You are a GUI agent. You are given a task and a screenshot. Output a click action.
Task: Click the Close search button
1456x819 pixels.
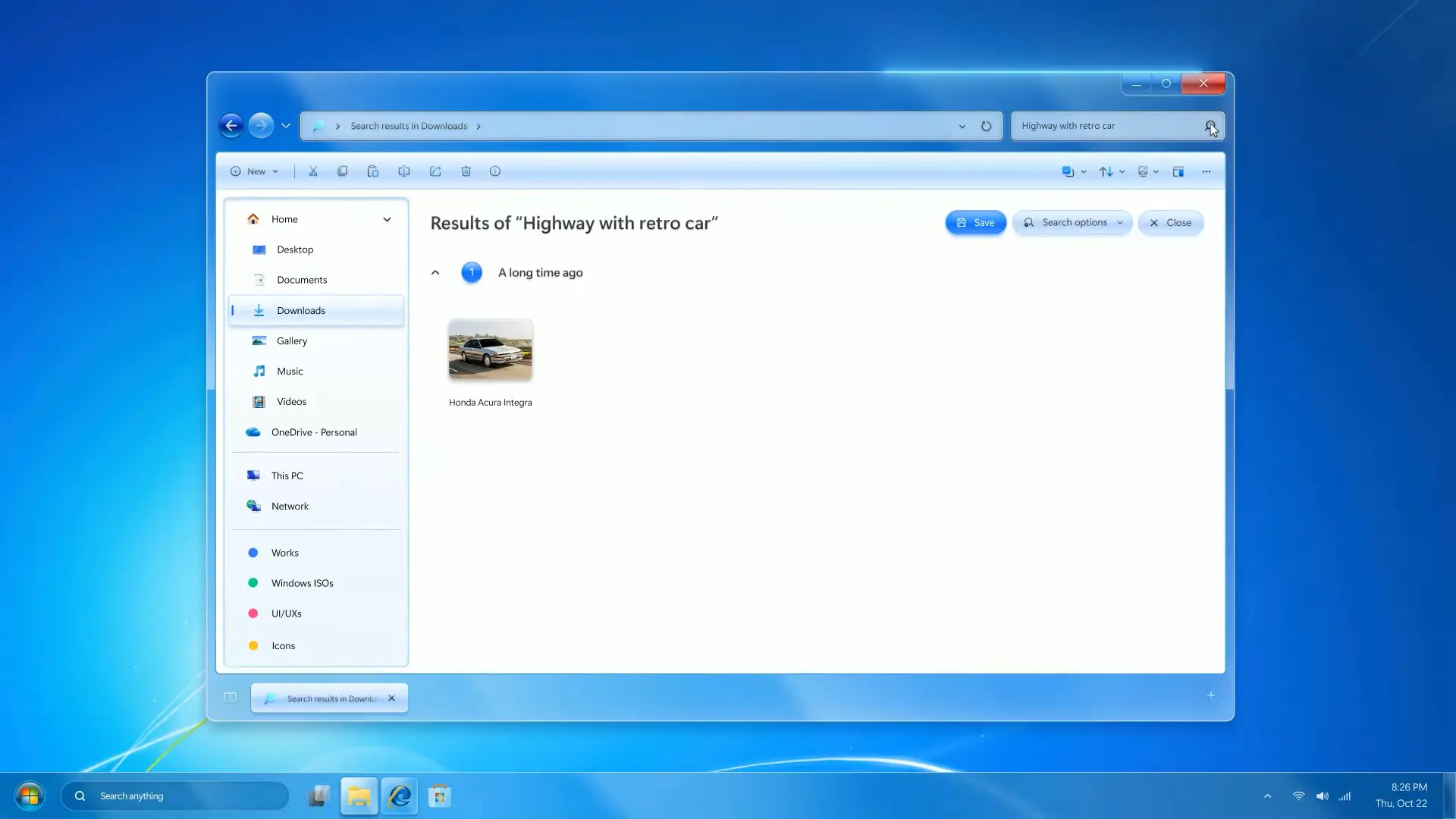[1170, 223]
